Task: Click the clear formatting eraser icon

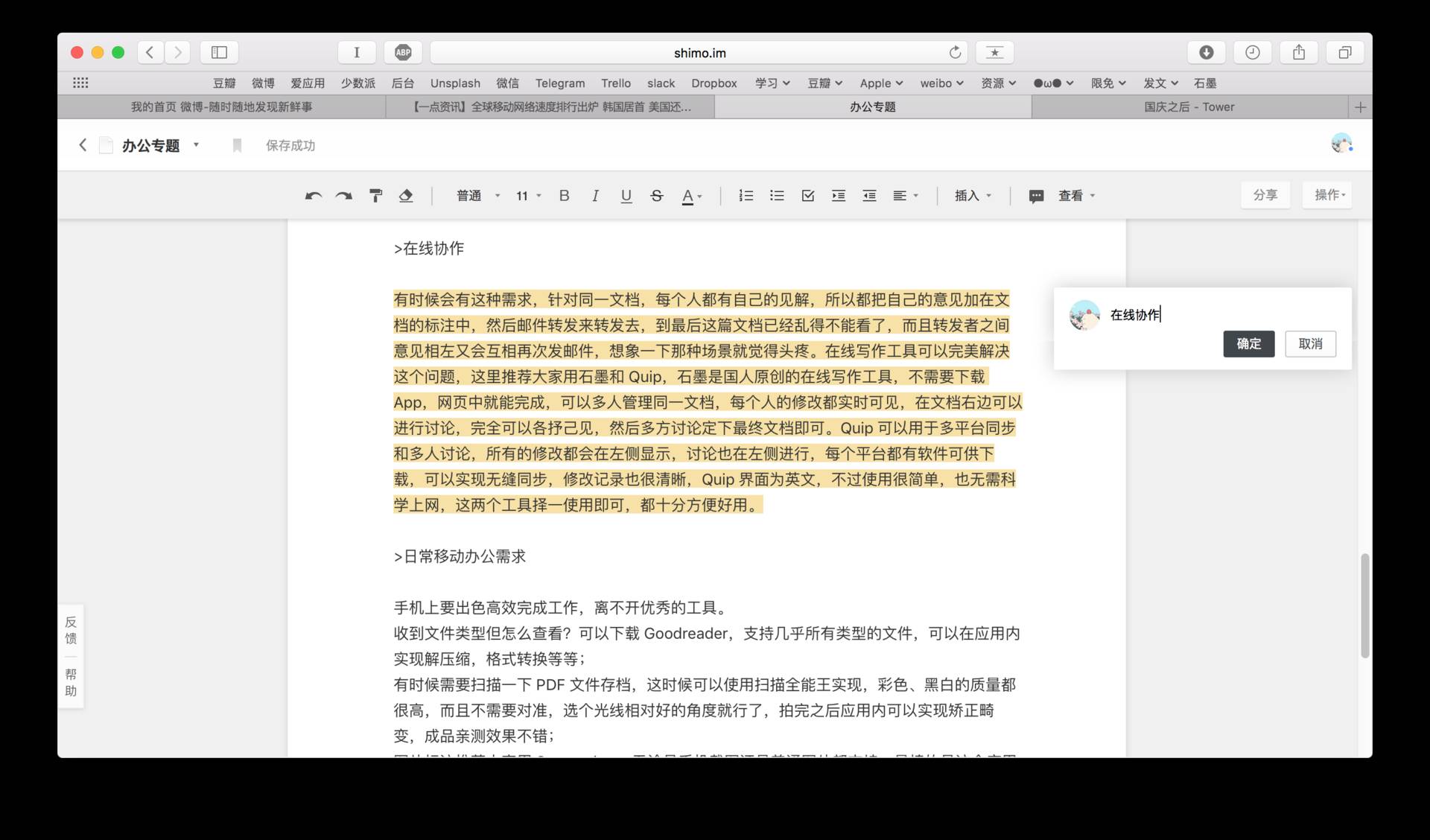Action: coord(406,196)
